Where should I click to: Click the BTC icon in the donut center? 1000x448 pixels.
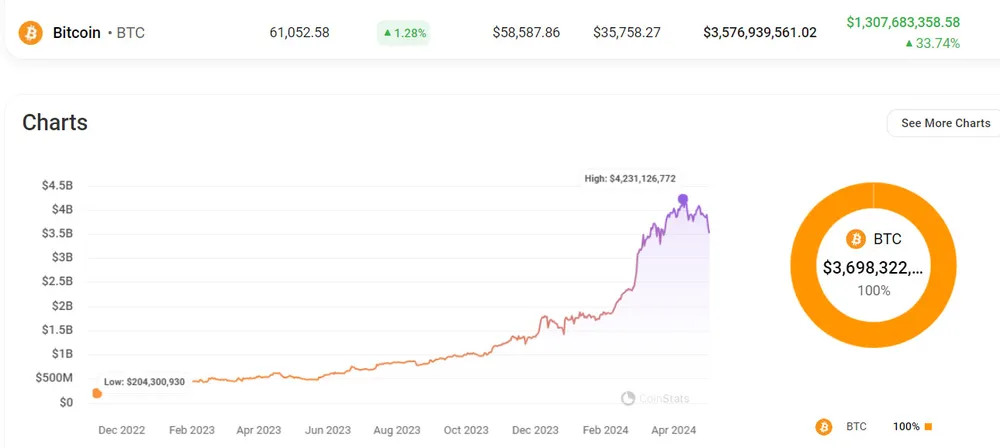coord(855,239)
